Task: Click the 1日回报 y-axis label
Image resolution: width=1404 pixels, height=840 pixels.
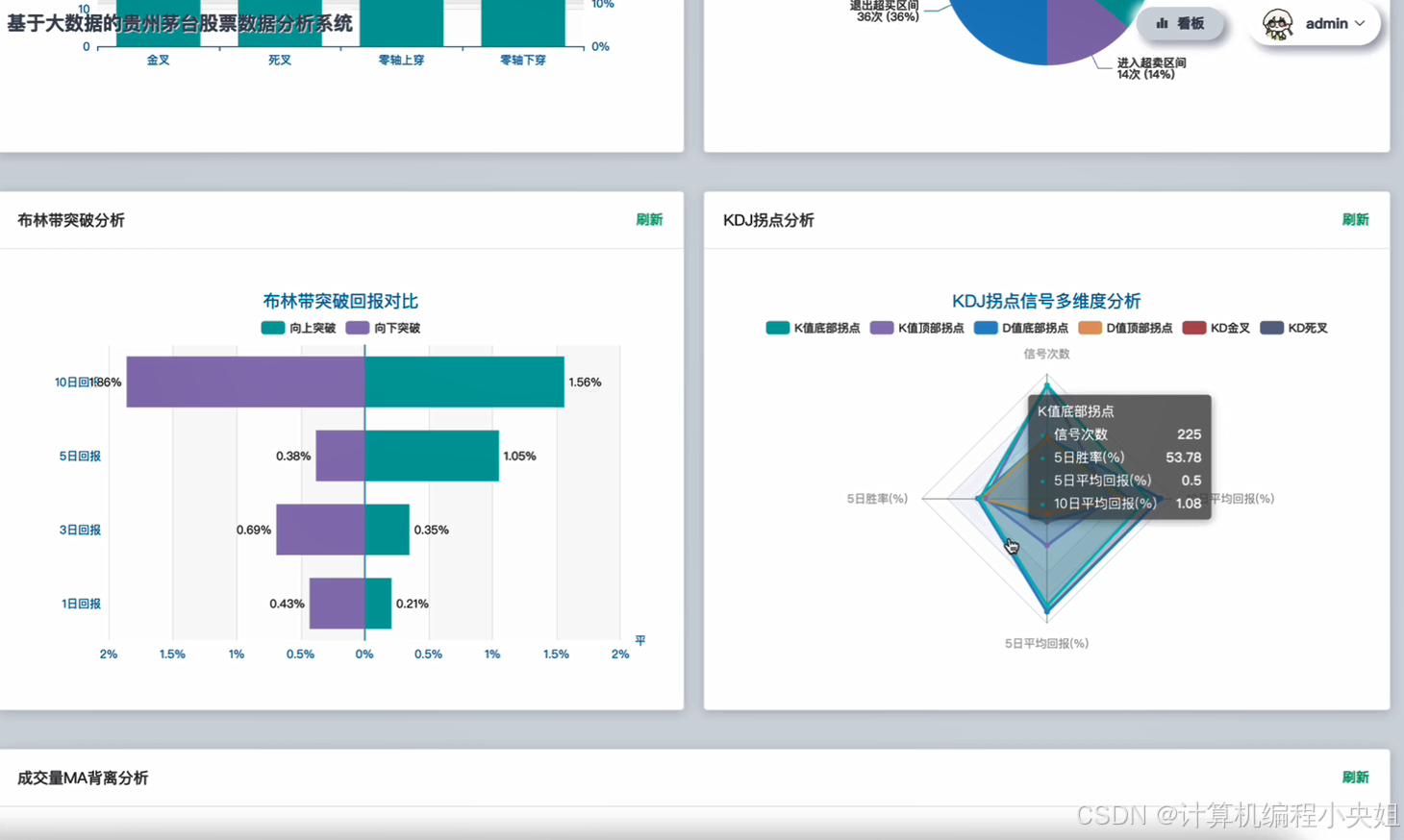Action: coord(81,605)
